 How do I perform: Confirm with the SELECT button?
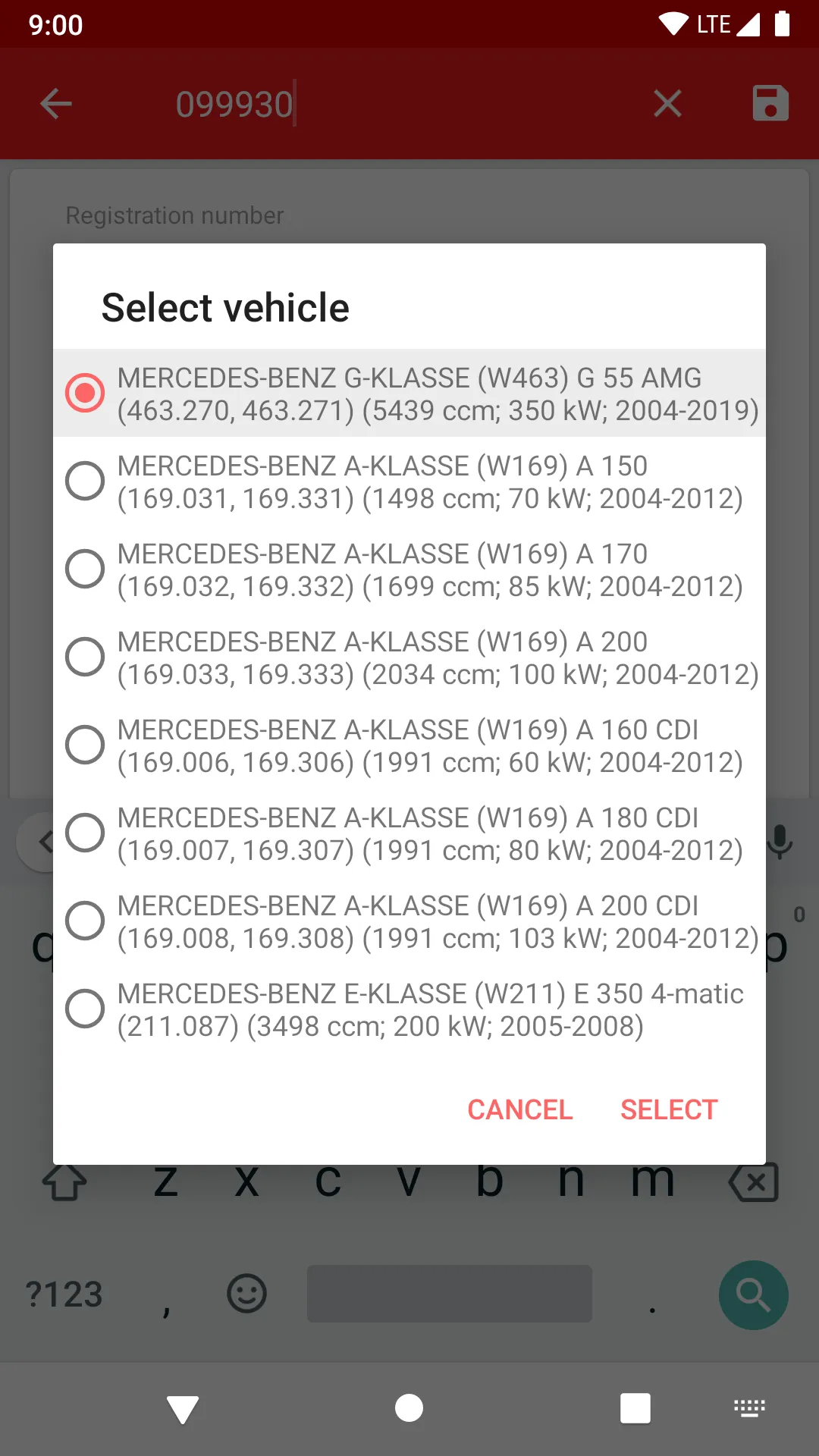[x=669, y=1109]
